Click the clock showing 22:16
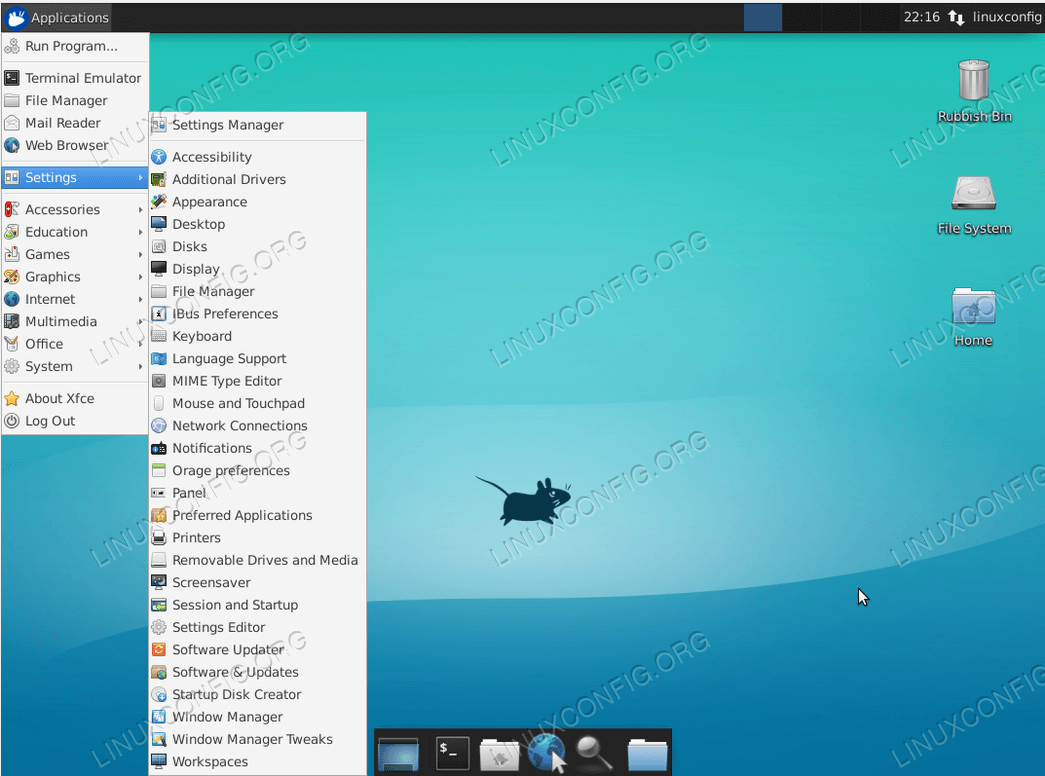 pyautogui.click(x=920, y=17)
